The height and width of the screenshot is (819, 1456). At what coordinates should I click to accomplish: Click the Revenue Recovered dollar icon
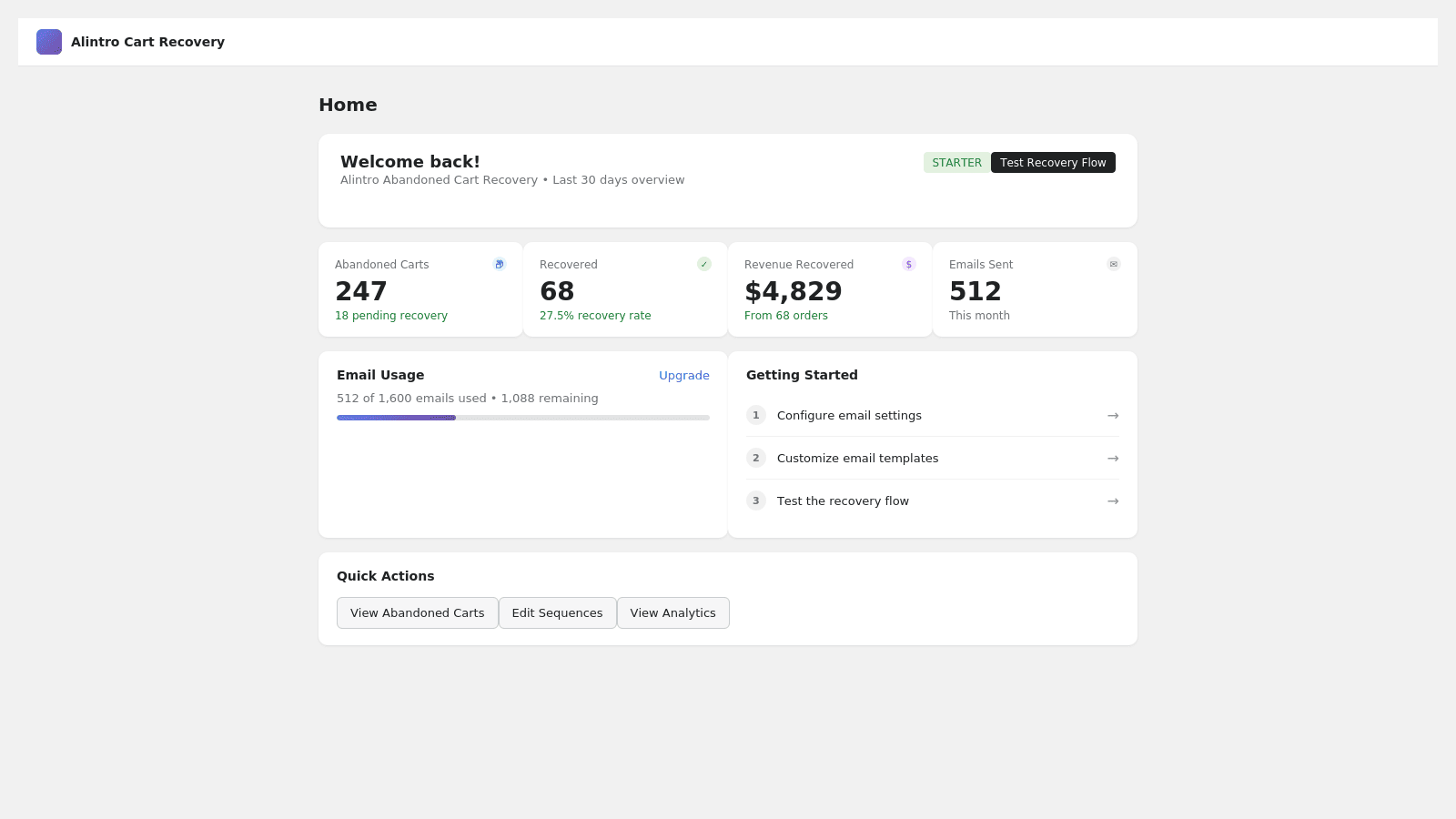tap(908, 264)
